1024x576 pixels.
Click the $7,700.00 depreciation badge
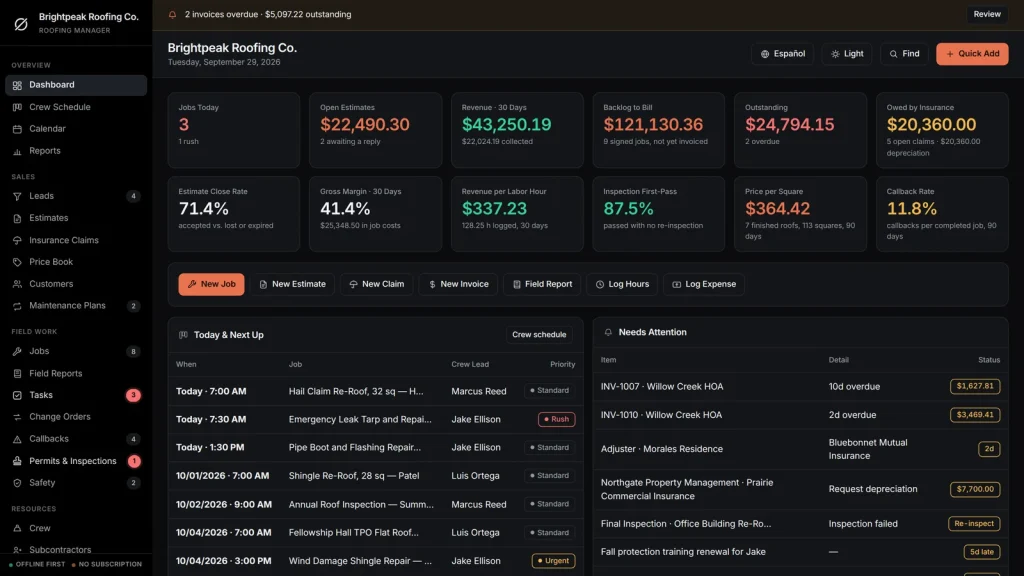click(x=974, y=489)
